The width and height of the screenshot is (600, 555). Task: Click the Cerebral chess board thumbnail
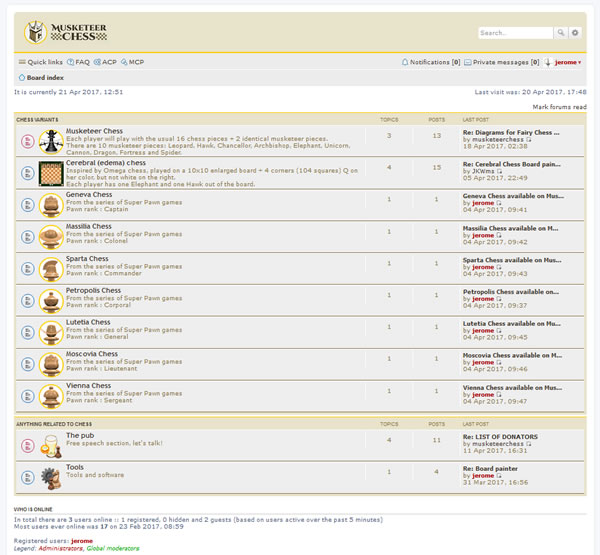(50, 170)
